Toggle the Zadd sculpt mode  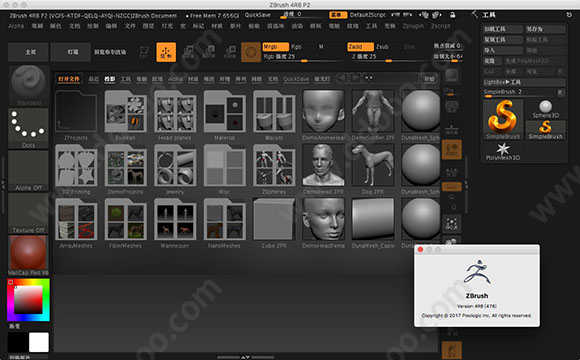360,47
